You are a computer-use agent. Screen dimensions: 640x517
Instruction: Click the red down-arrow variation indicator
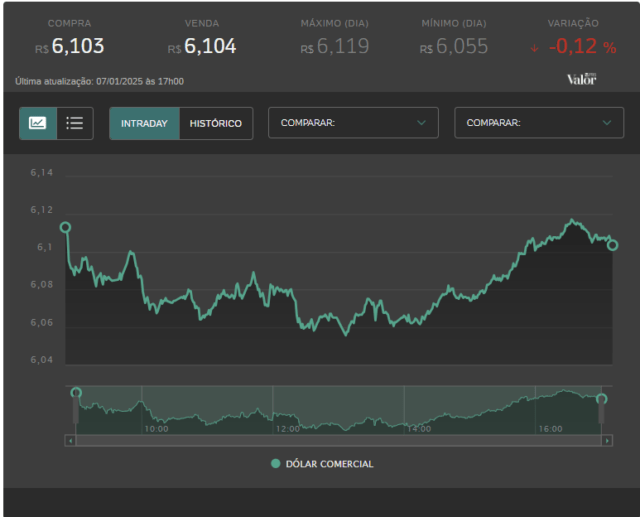pos(534,49)
